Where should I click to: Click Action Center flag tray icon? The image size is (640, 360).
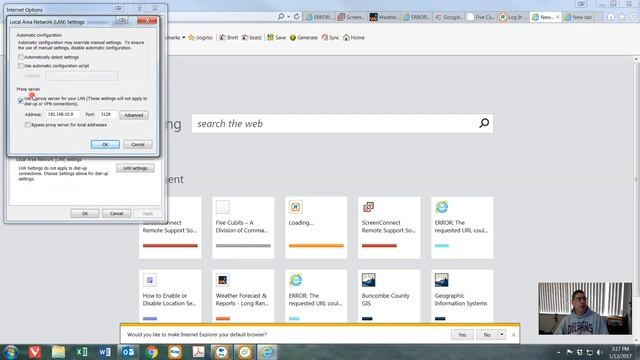[x=569, y=352]
